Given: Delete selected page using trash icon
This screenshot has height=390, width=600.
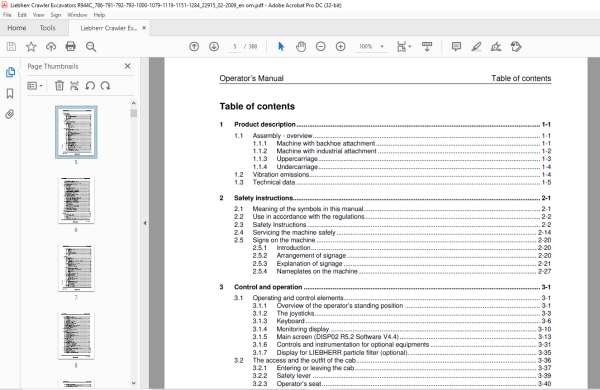Looking at the screenshot, I should (x=59, y=86).
